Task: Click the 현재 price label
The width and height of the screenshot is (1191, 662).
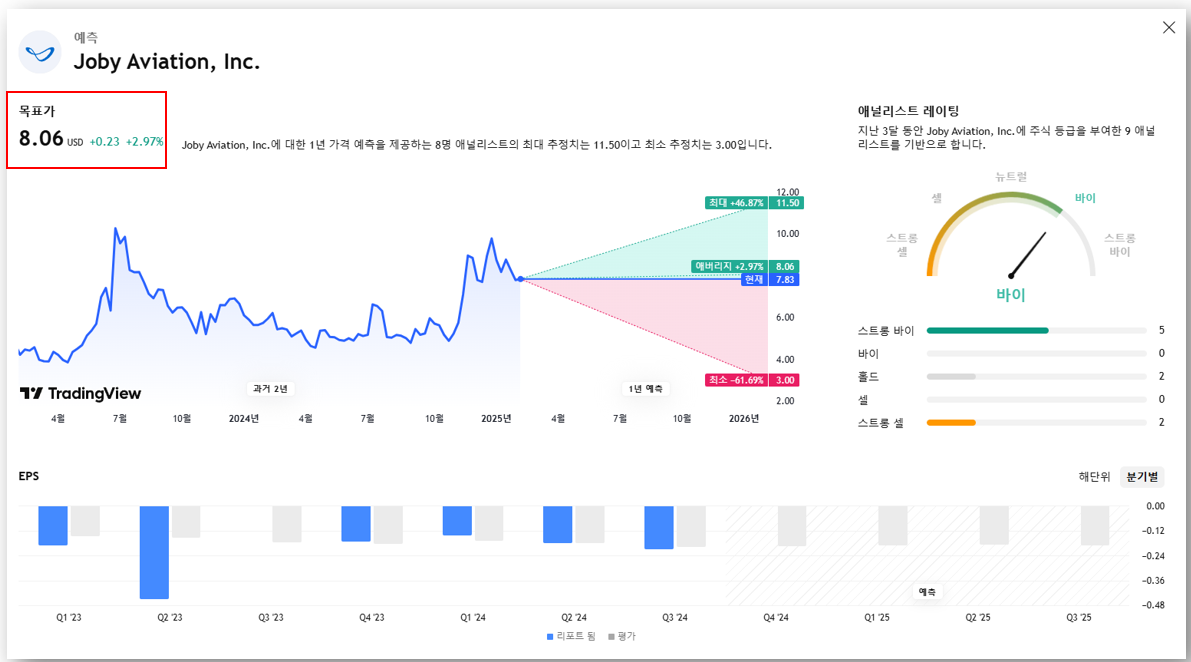Action: 753,279
